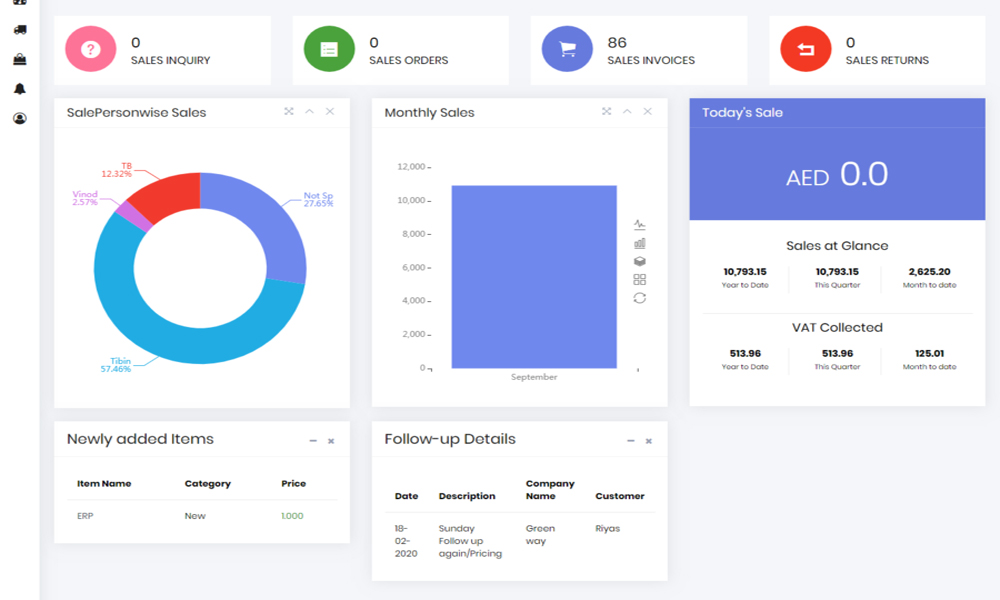Click the purple Vinod donut segment
This screenshot has width=1000, height=600.
click(x=135, y=216)
